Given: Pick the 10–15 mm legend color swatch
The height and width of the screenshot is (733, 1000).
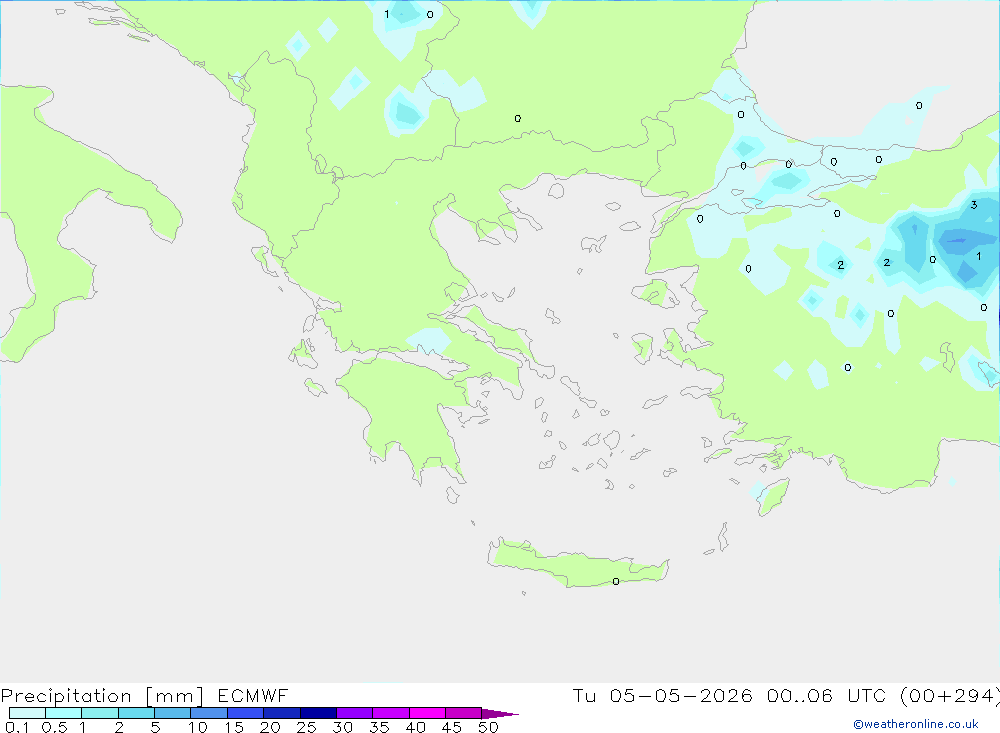Looking at the screenshot, I should pos(209,713).
